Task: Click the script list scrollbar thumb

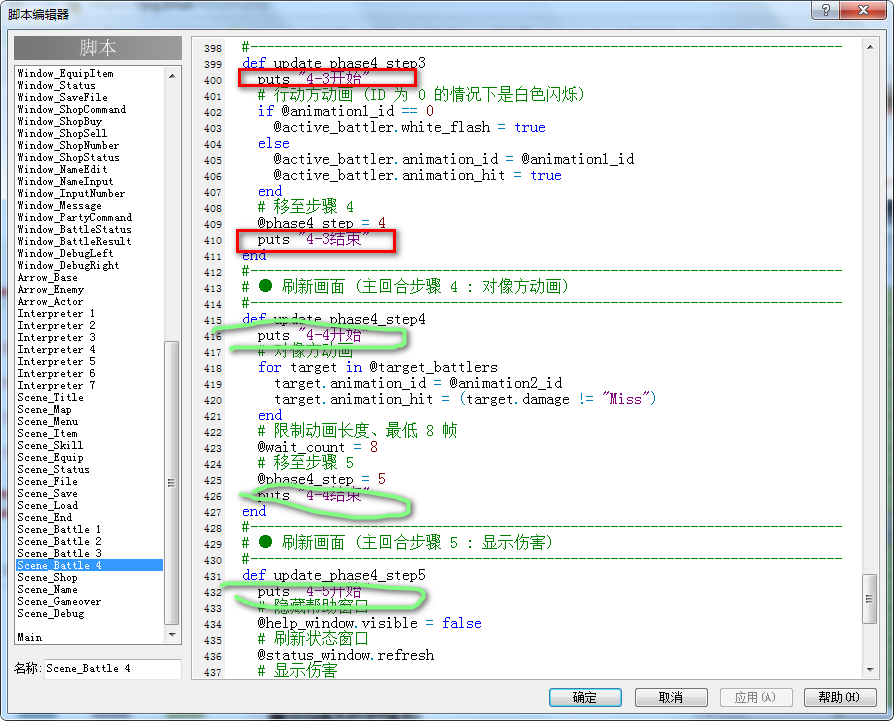Action: tap(172, 483)
